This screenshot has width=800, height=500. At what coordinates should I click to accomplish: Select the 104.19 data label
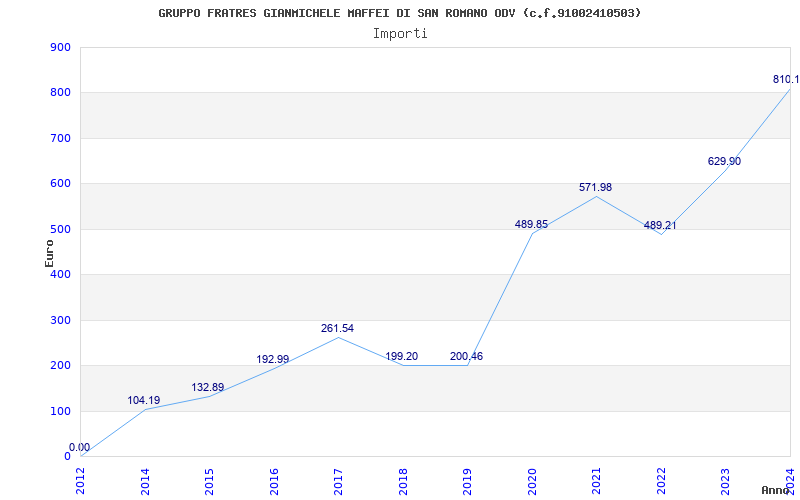point(144,401)
